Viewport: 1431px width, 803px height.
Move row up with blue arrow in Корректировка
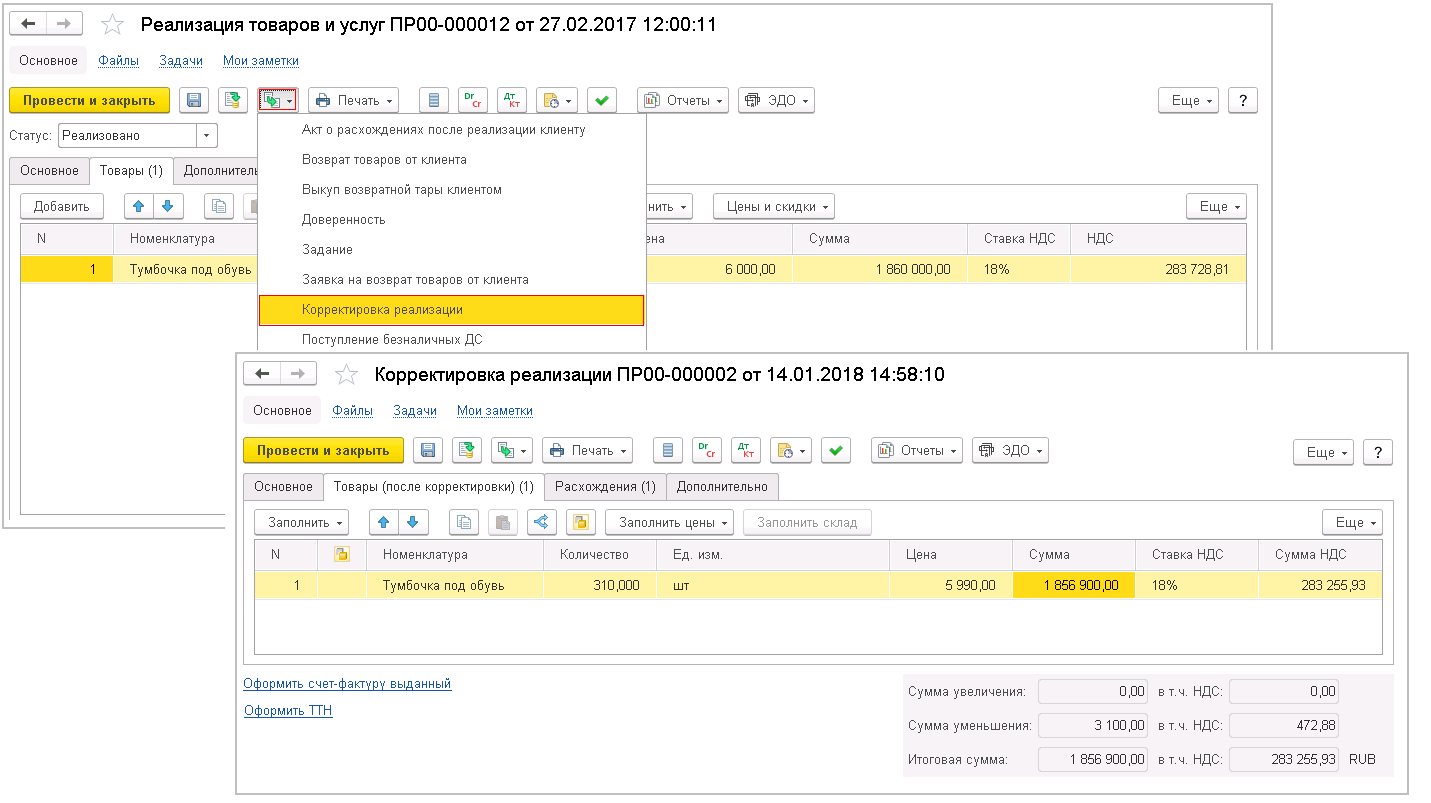pos(384,522)
